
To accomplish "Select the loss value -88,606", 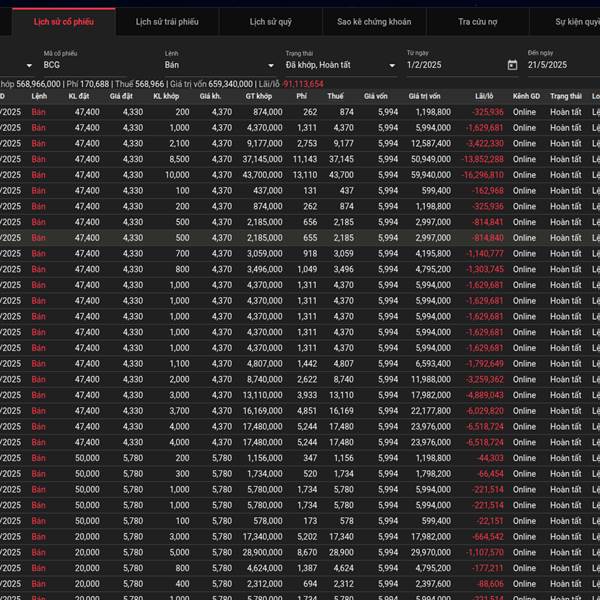I will point(490,584).
